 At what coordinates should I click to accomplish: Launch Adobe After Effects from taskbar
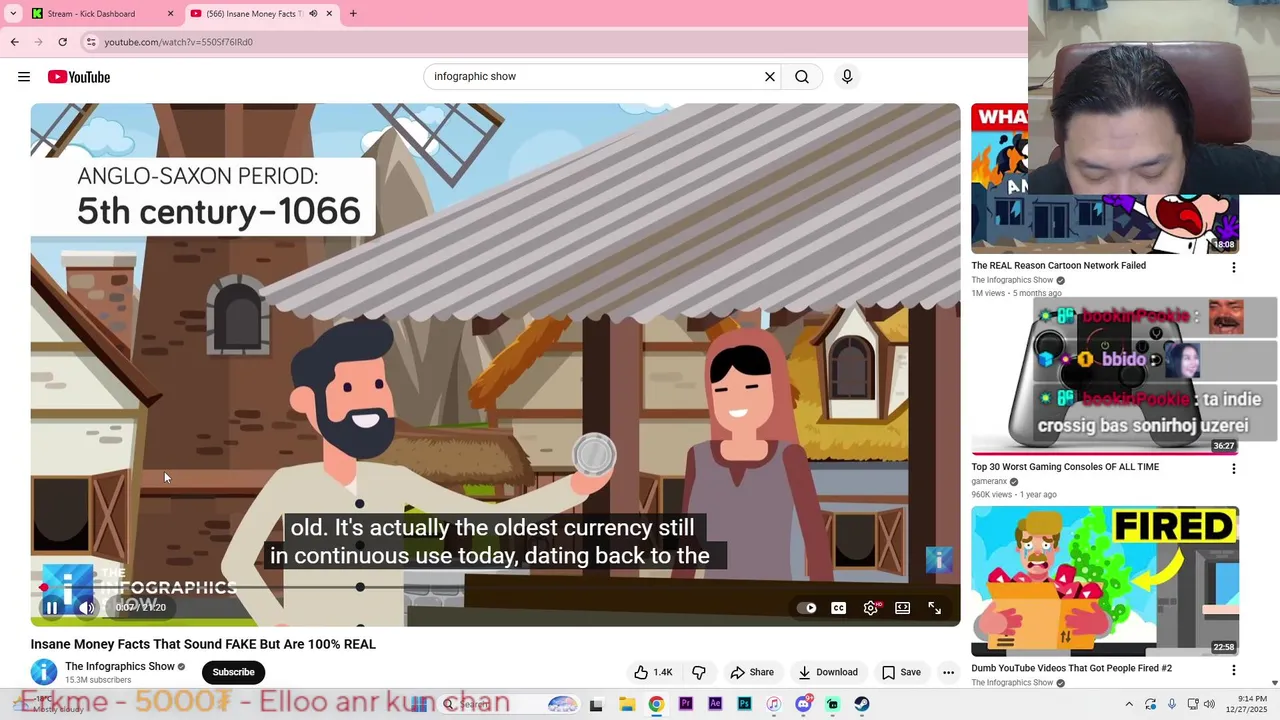pos(715,704)
